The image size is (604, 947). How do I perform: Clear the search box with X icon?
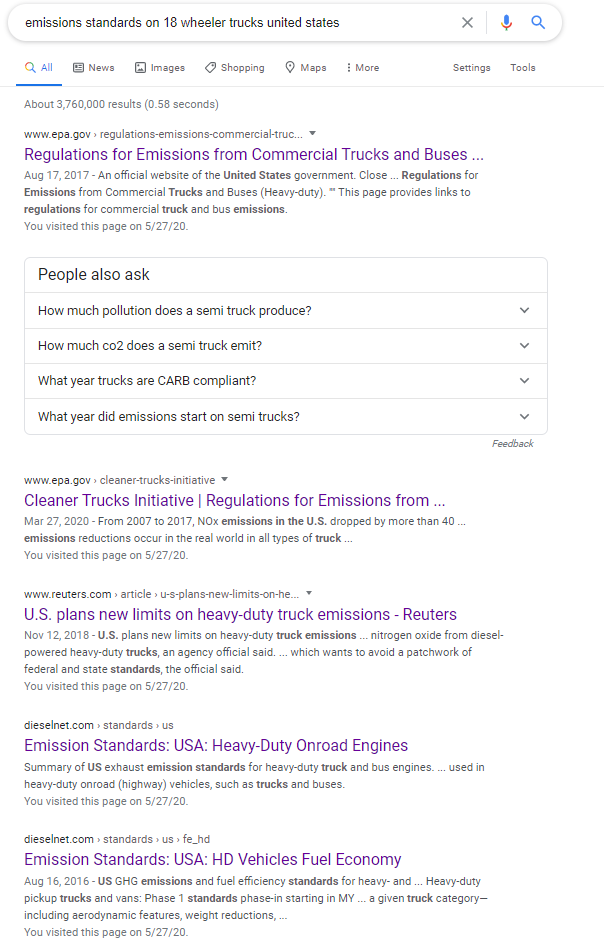467,23
